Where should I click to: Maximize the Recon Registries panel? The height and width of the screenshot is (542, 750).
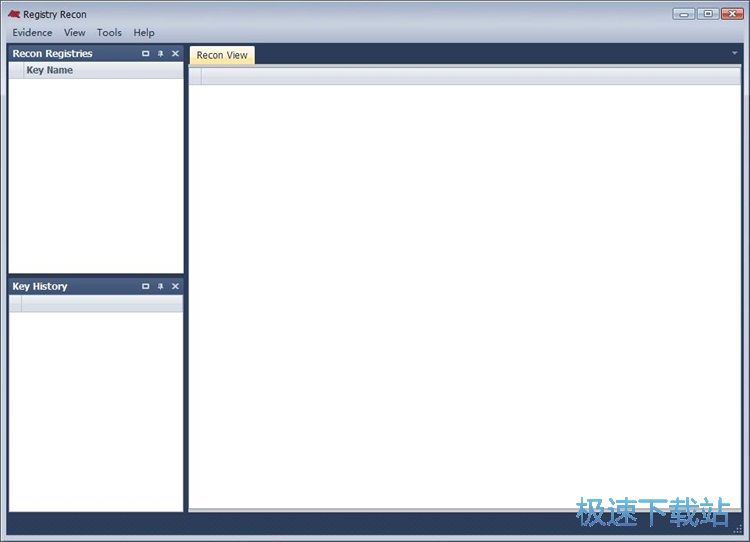click(145, 54)
